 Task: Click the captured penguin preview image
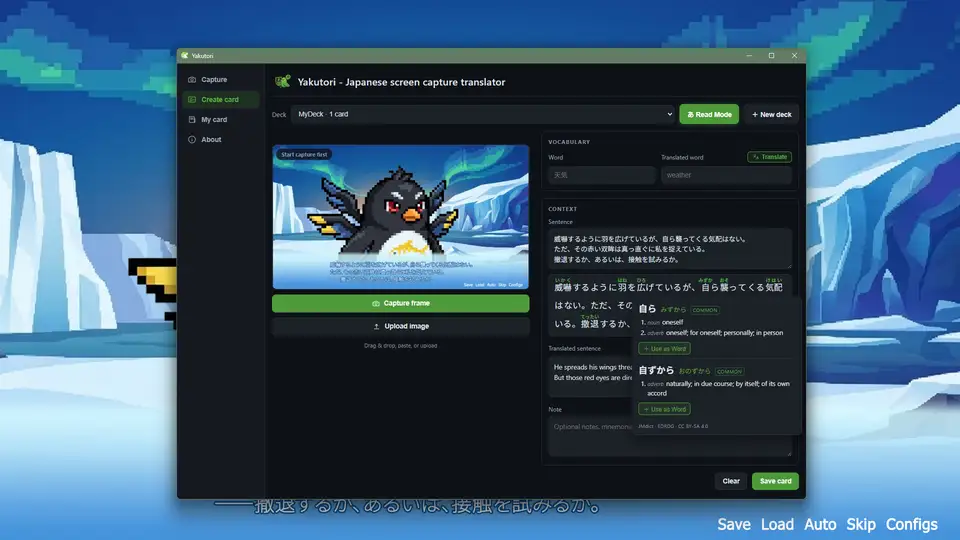[x=400, y=217]
